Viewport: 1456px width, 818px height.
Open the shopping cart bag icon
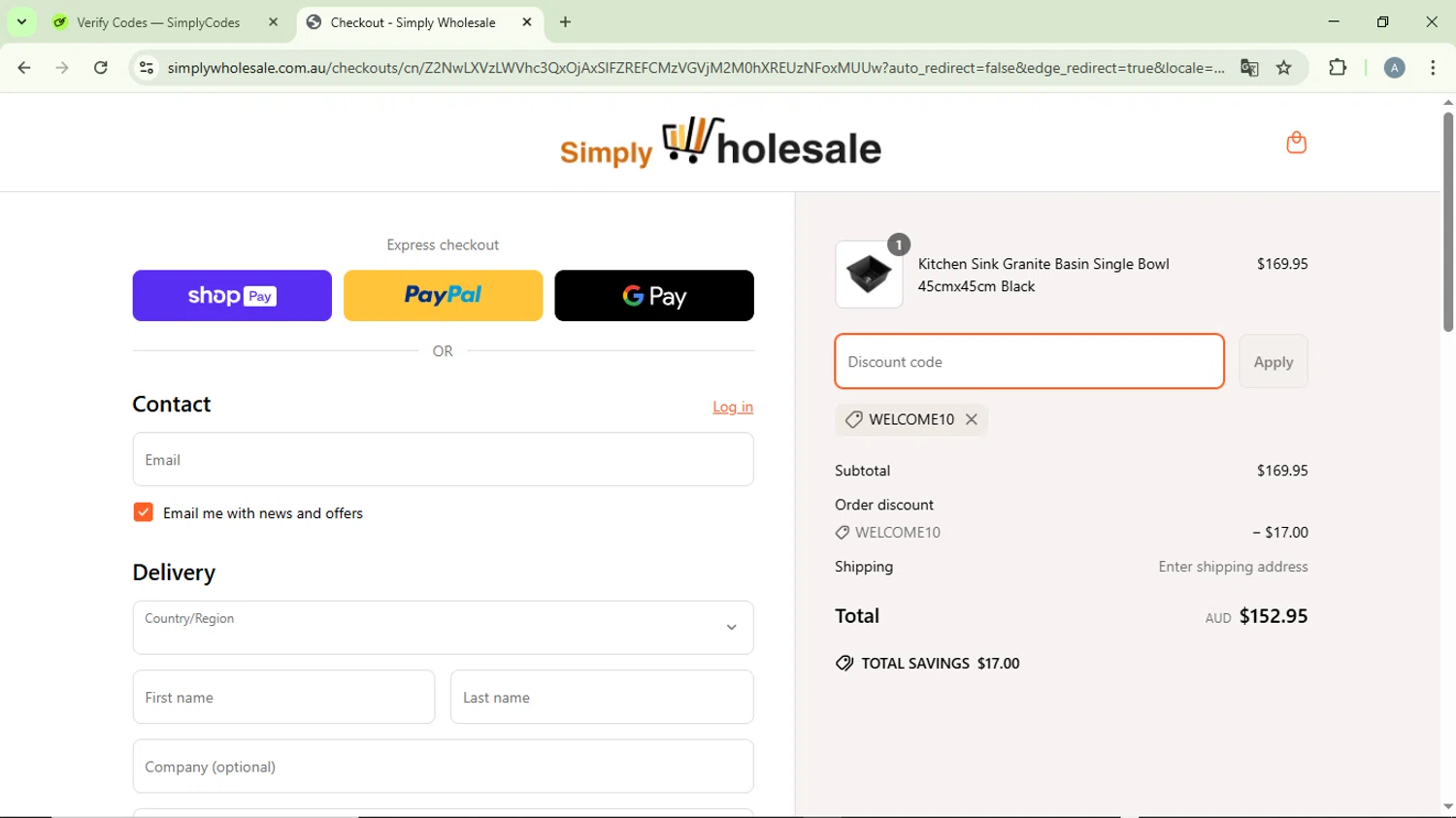(1296, 143)
